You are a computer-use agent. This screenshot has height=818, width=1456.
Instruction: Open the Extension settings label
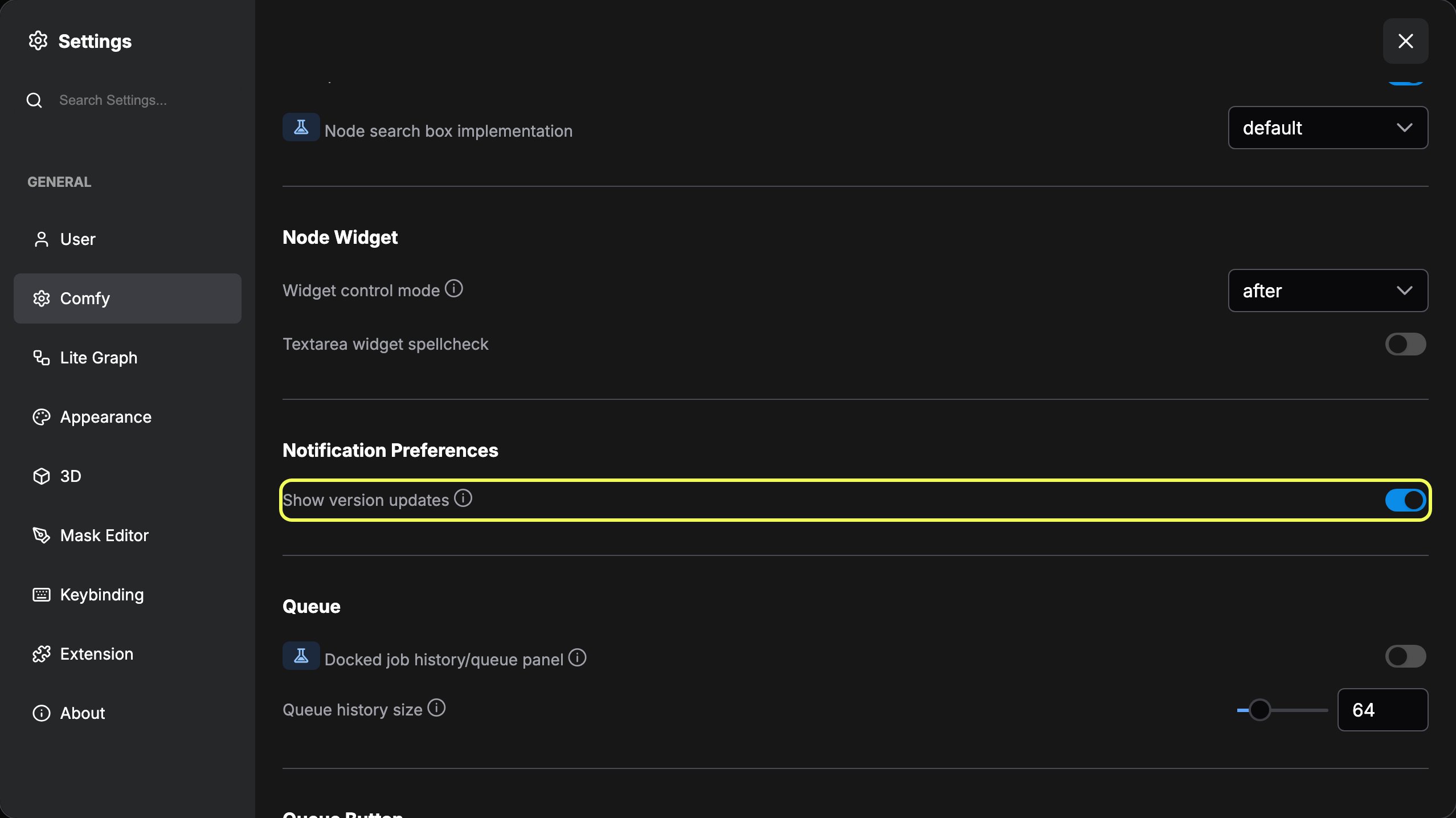point(97,654)
